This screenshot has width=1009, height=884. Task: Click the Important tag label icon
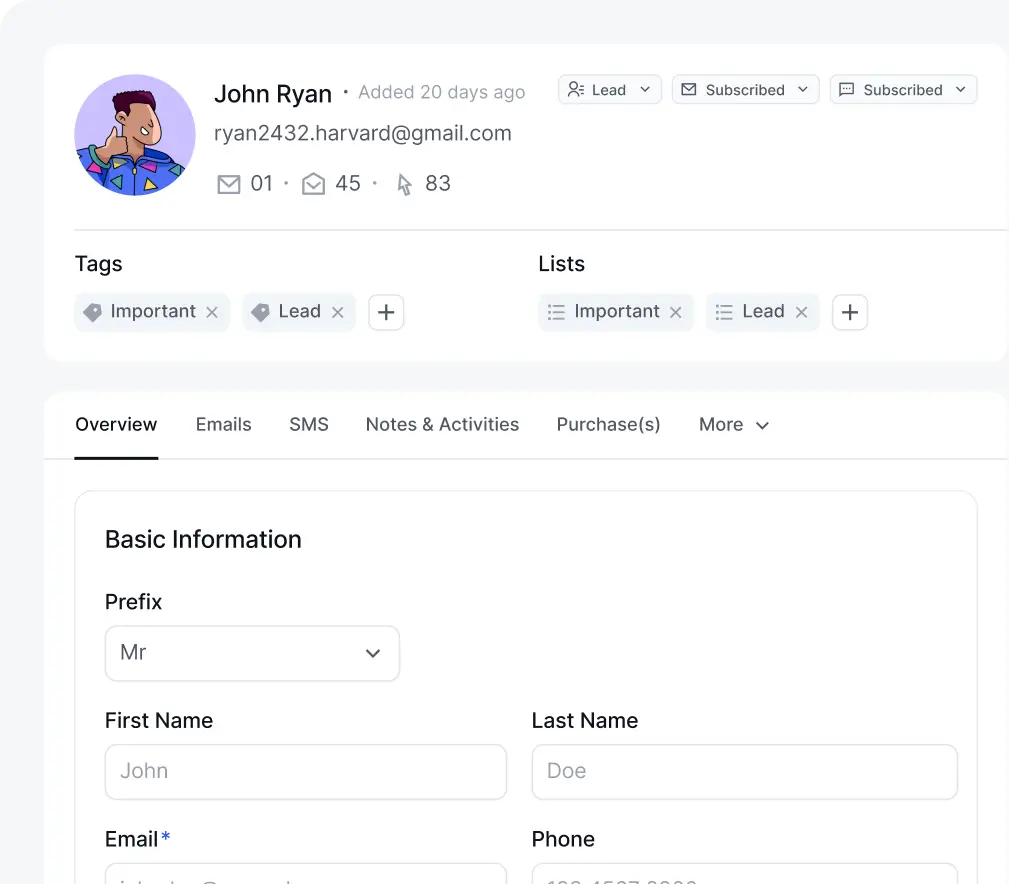click(93, 312)
